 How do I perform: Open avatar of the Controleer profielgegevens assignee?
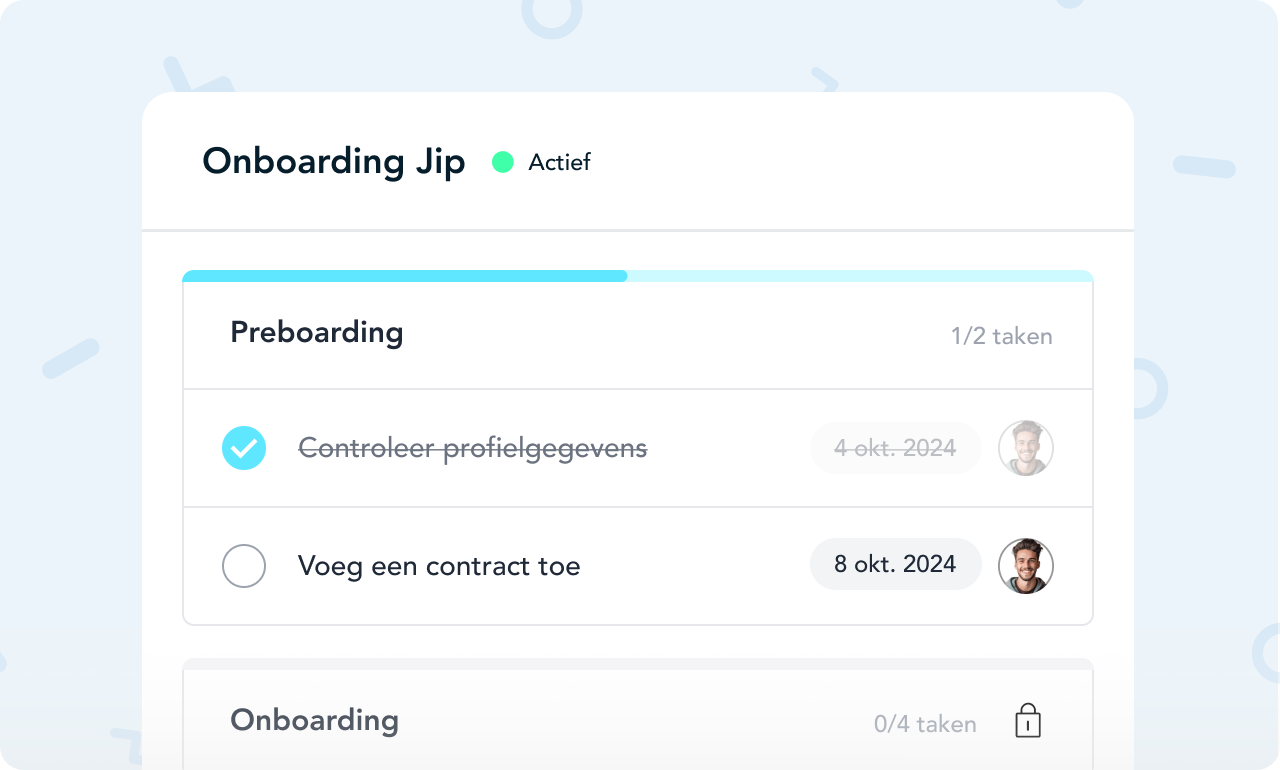pyautogui.click(x=1026, y=448)
